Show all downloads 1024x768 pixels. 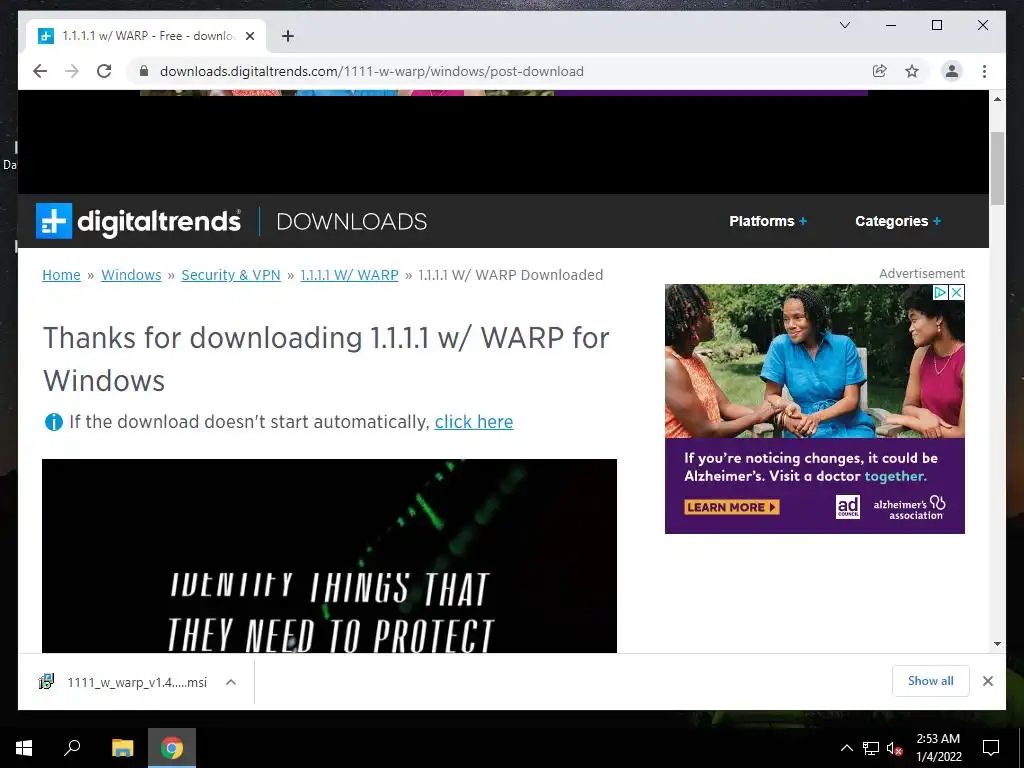[931, 681]
